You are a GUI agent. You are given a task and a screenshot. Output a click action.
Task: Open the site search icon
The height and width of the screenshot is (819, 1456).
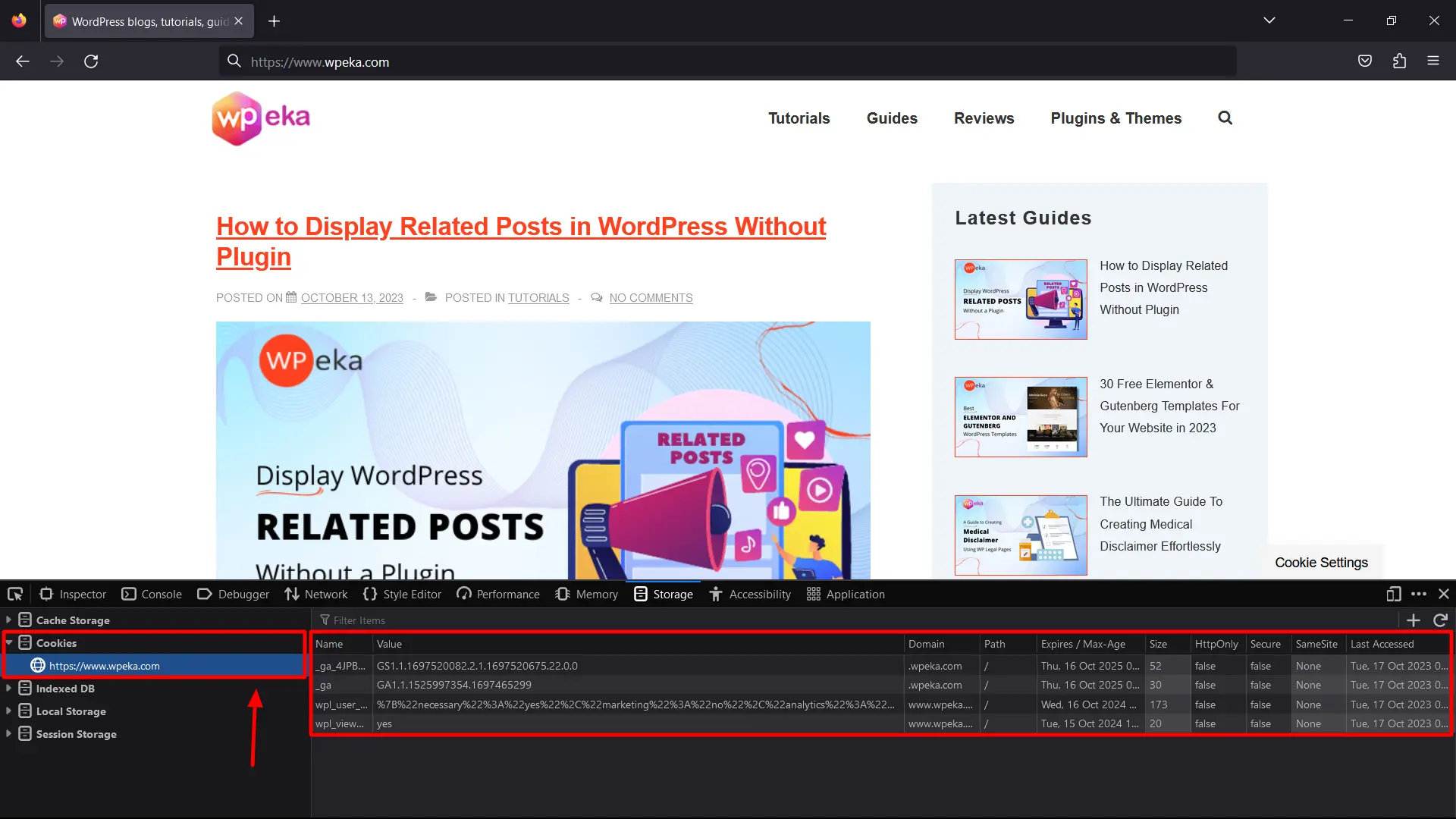click(x=1225, y=118)
